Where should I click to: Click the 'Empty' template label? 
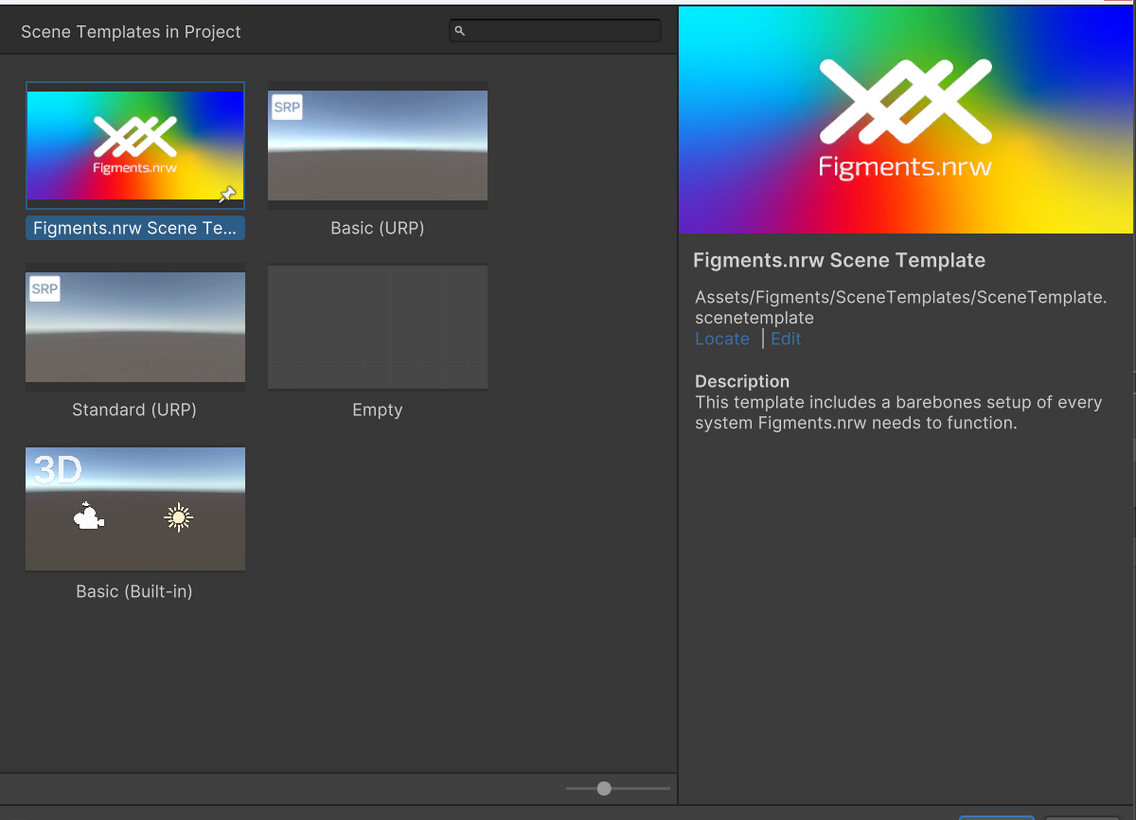coord(377,410)
